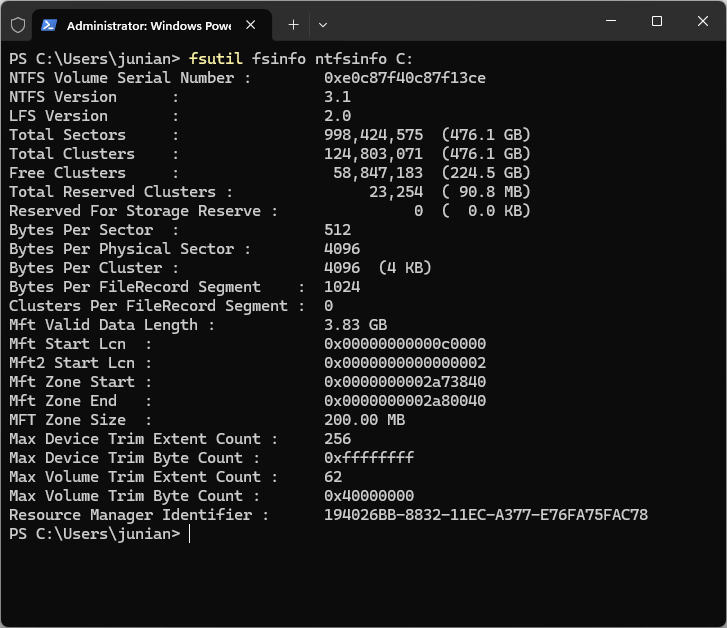Click the ( 90.8 MB) reserved size text
The image size is (727, 628).
coord(486,192)
